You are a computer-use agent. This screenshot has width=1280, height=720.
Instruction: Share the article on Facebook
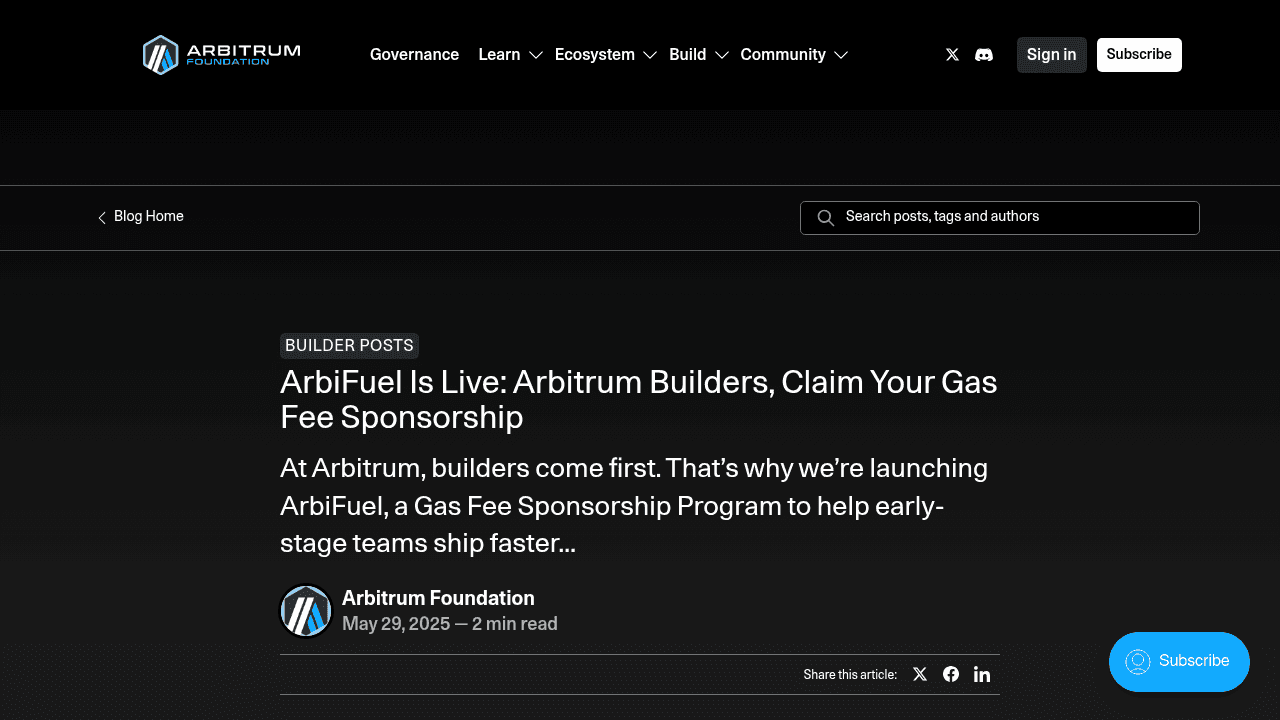tap(950, 674)
